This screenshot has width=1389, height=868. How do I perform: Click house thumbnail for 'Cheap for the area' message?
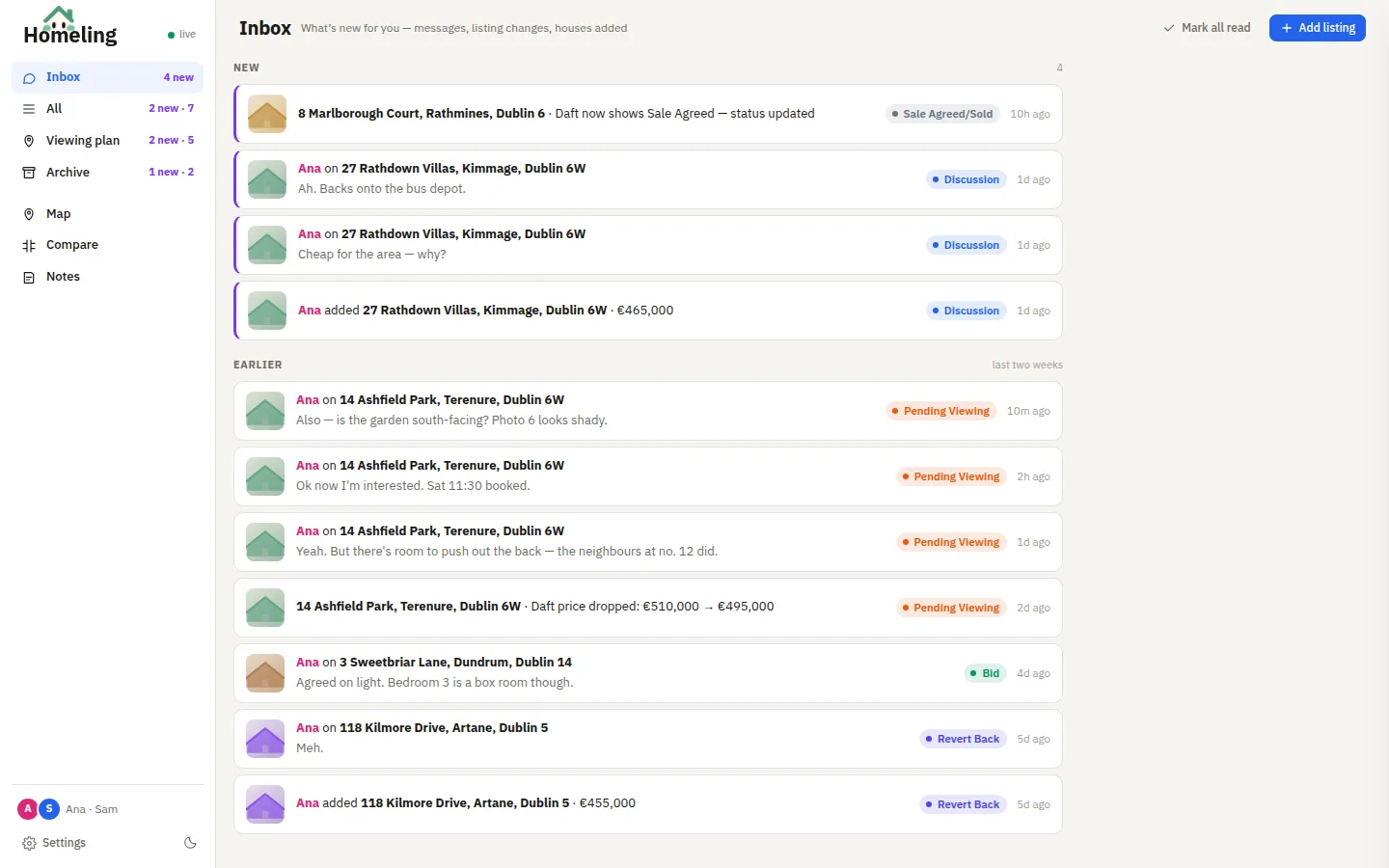267,245
